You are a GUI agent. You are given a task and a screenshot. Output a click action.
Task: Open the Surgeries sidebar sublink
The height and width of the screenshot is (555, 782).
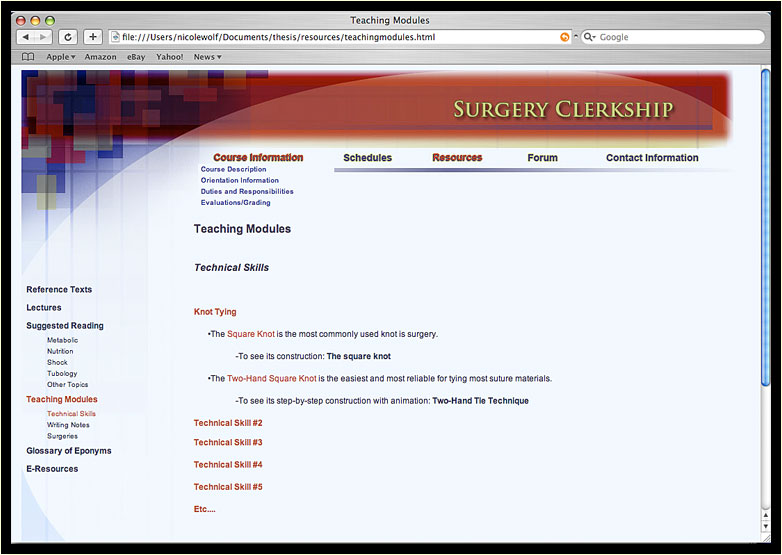point(62,436)
